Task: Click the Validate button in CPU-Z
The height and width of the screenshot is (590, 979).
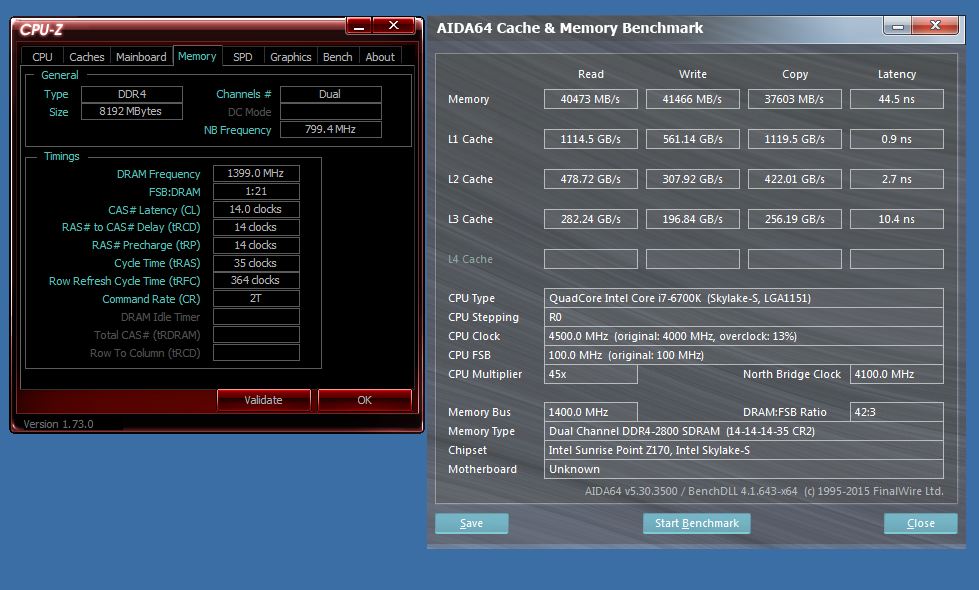Action: point(263,400)
